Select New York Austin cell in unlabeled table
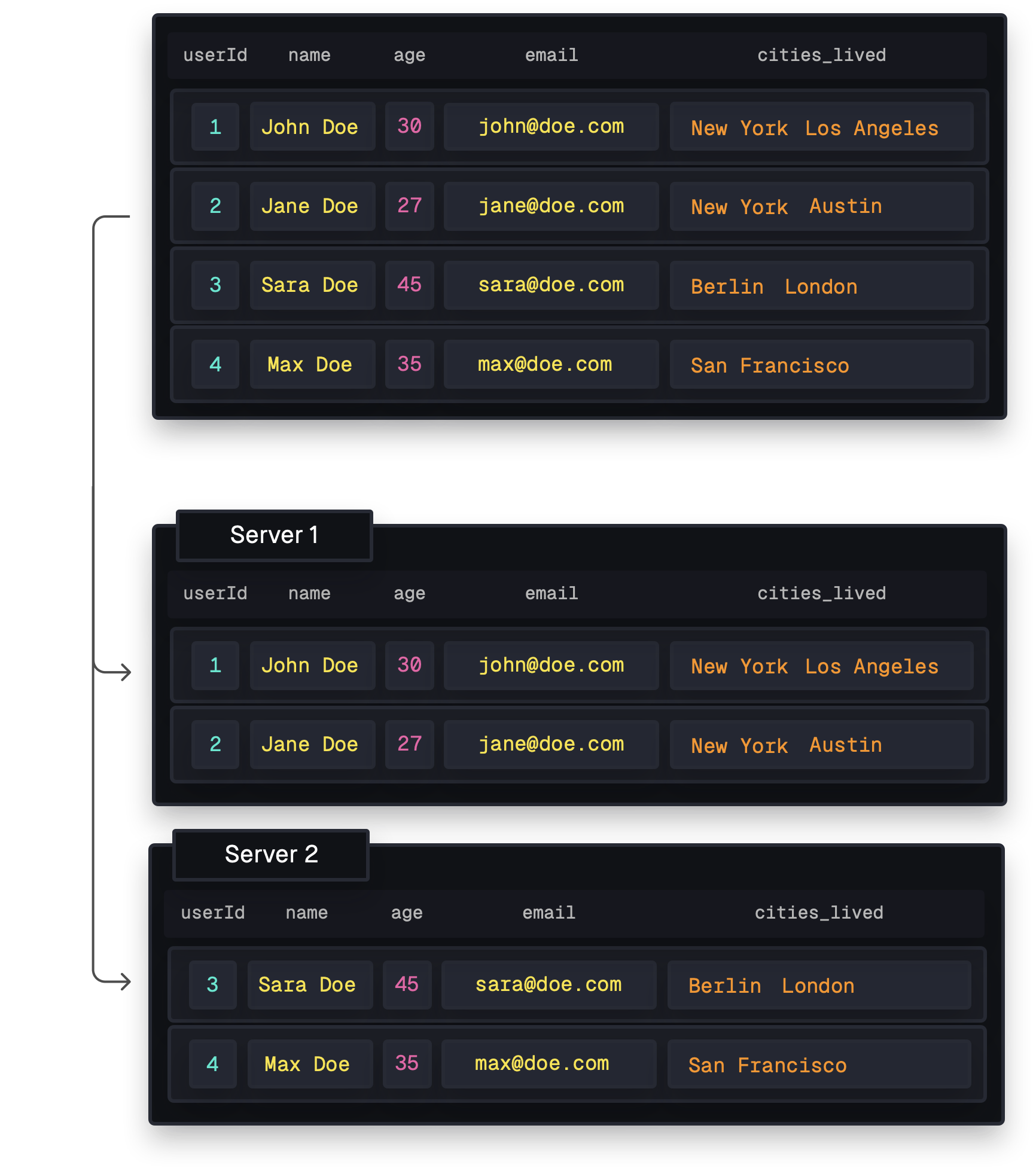1036x1171 pixels. [x=821, y=206]
